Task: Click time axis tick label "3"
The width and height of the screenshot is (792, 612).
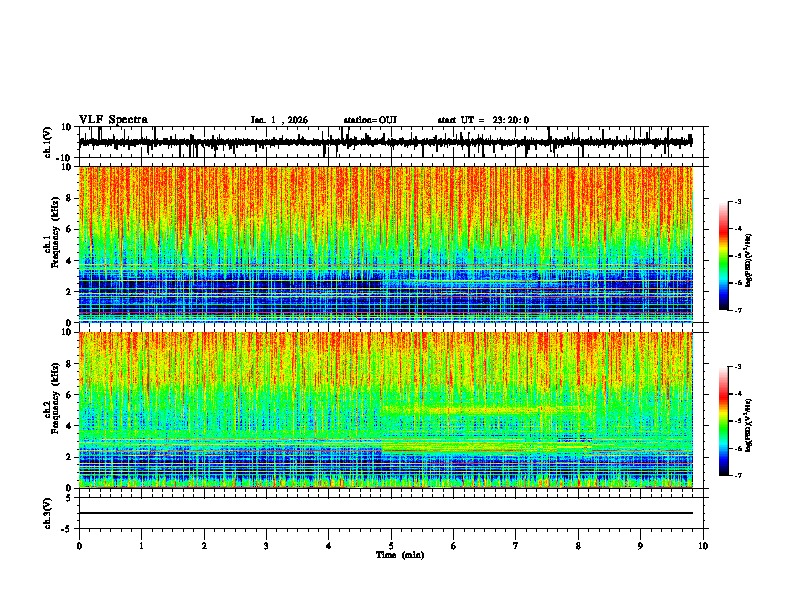Action: click(266, 546)
